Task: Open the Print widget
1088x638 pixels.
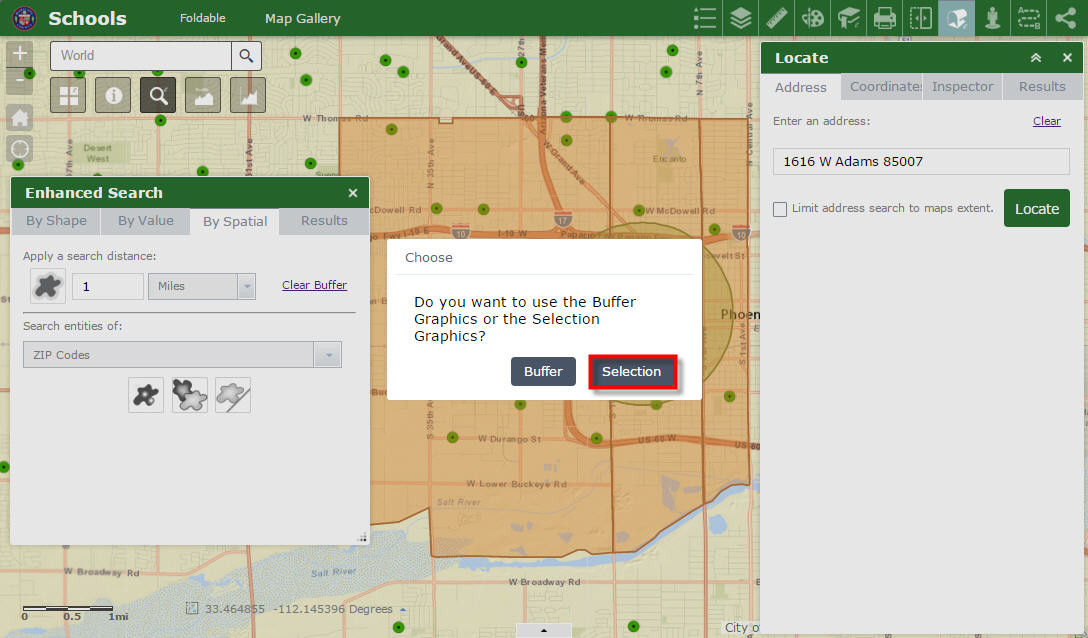Action: [x=885, y=18]
